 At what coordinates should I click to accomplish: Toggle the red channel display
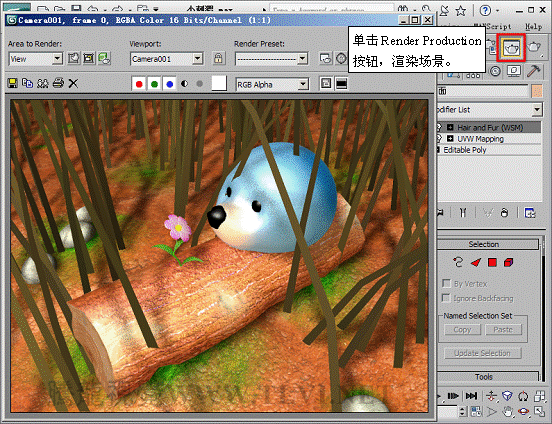139,84
